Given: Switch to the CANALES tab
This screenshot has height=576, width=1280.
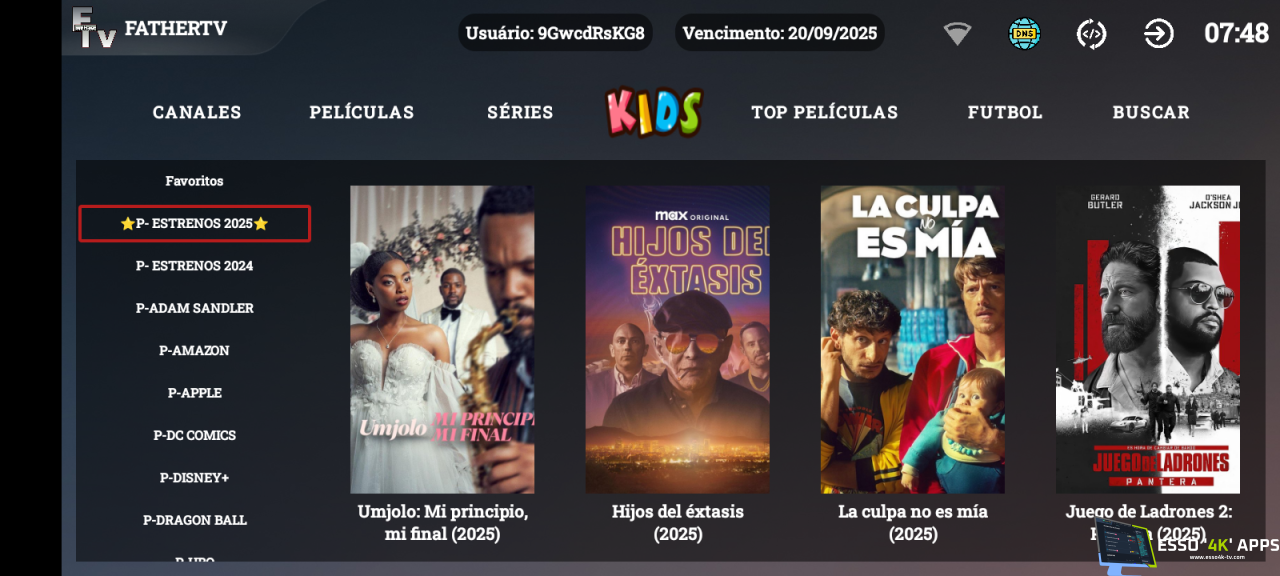Looking at the screenshot, I should [x=197, y=112].
